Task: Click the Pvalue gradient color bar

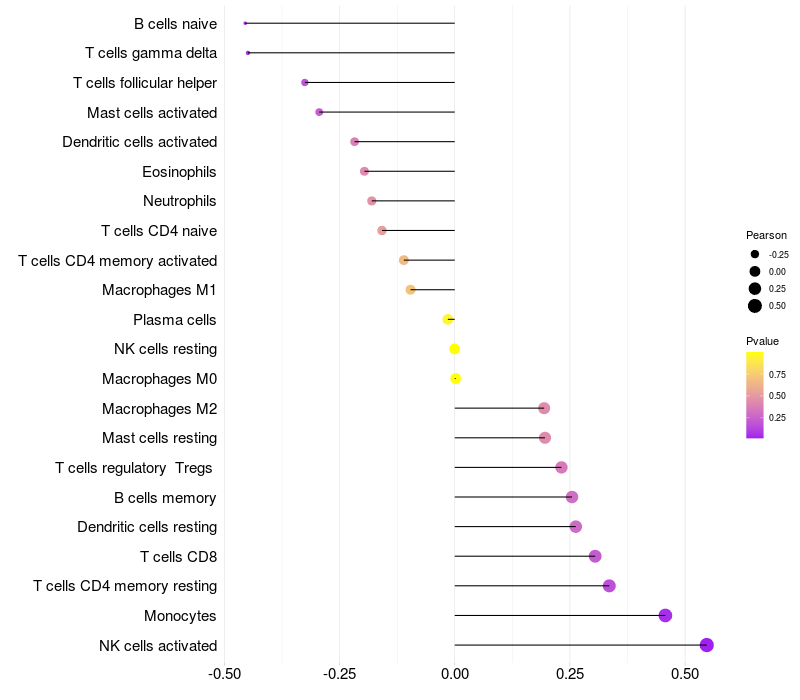Action: 755,395
